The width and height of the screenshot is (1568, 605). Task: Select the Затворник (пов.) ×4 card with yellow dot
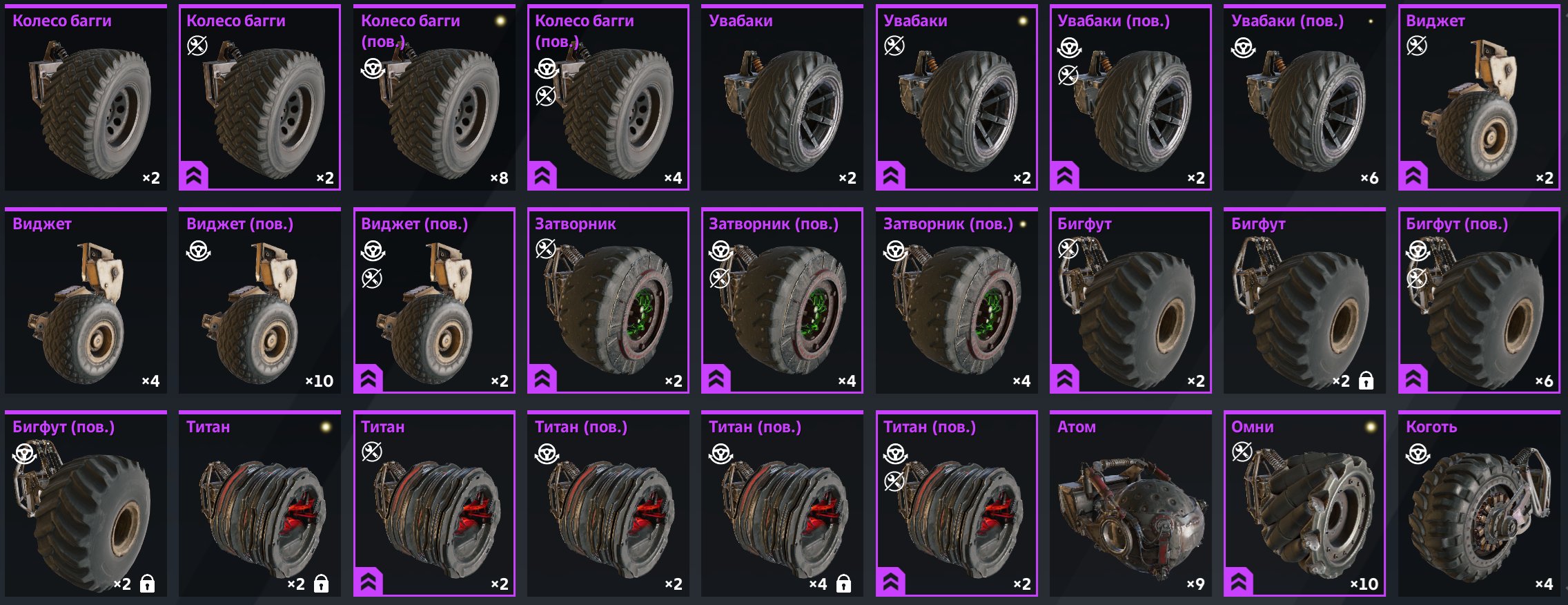pos(957,300)
